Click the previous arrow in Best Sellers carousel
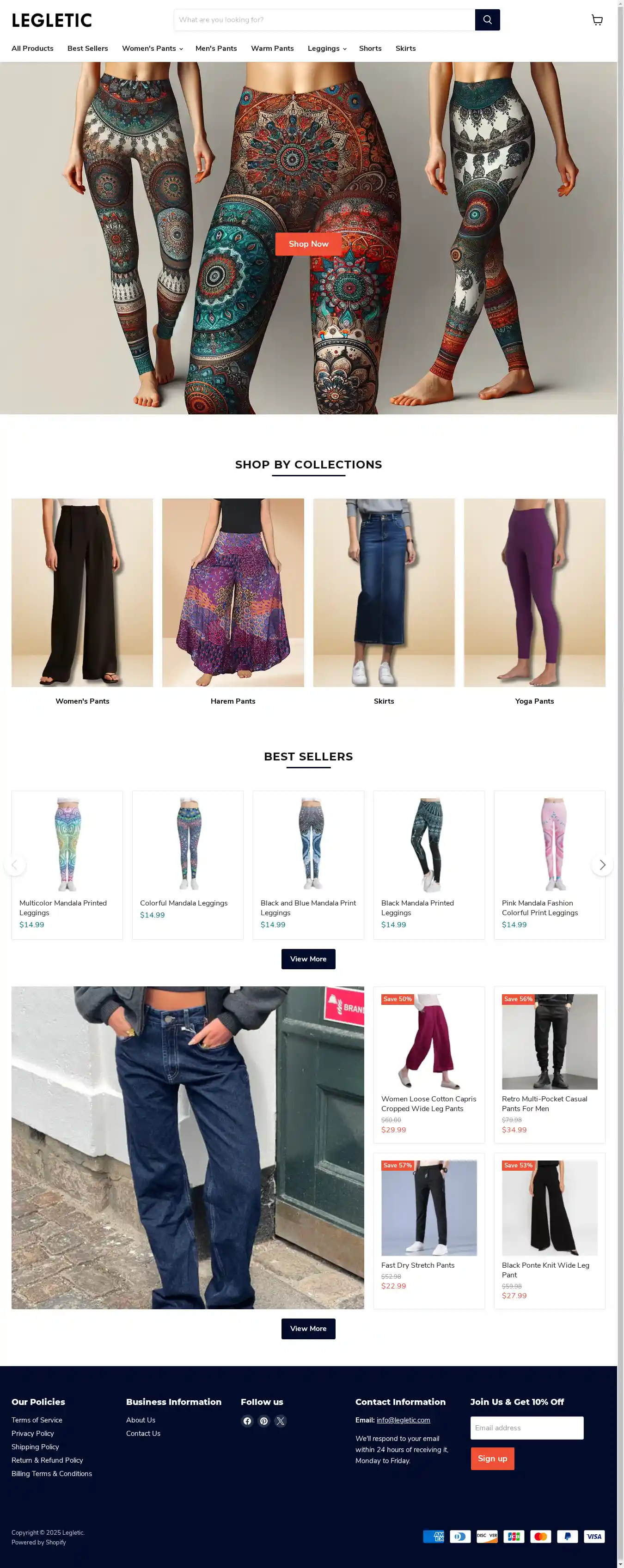The image size is (624, 1568). tap(15, 865)
